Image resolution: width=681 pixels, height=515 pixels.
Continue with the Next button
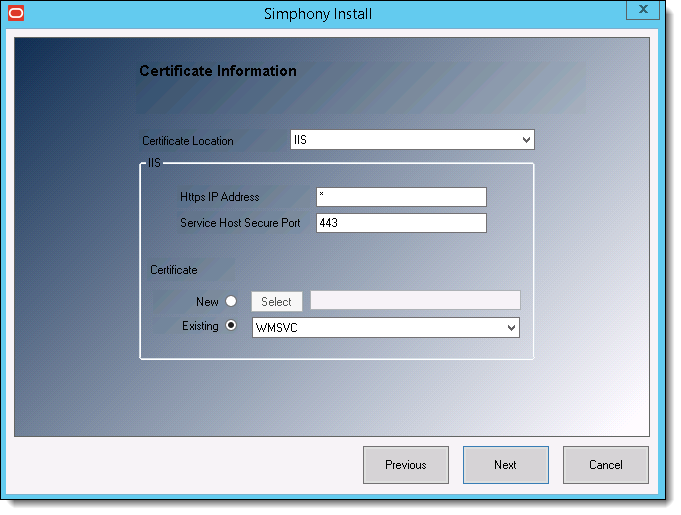(x=506, y=465)
